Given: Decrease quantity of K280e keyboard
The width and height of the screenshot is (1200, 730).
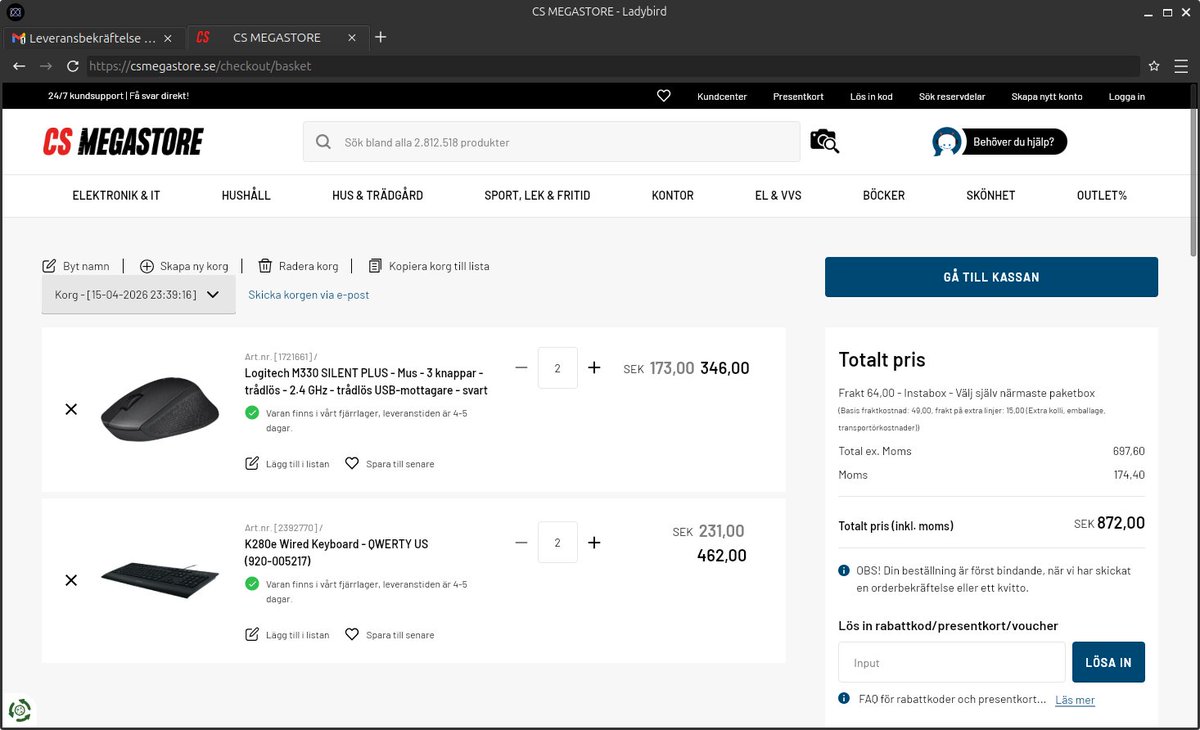Looking at the screenshot, I should click(x=521, y=542).
